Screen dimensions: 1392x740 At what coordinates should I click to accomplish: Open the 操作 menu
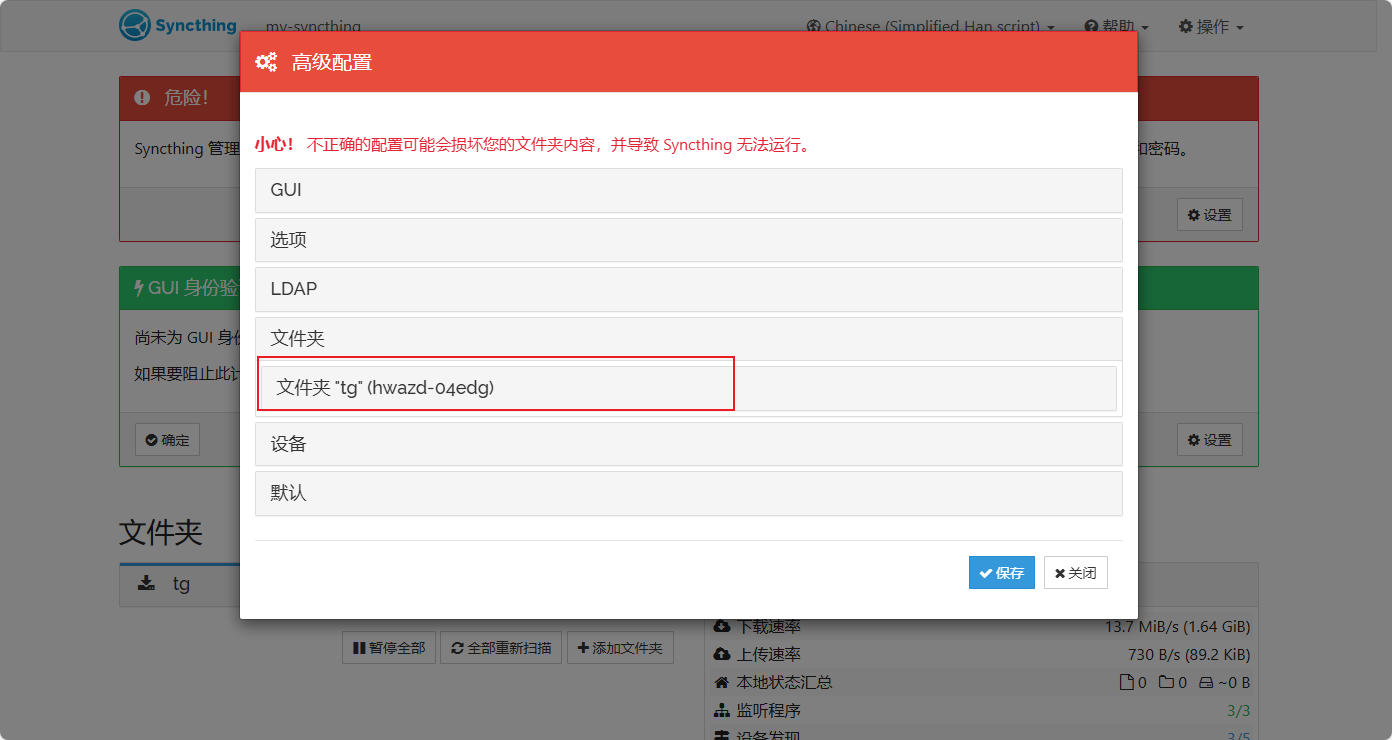[1211, 27]
